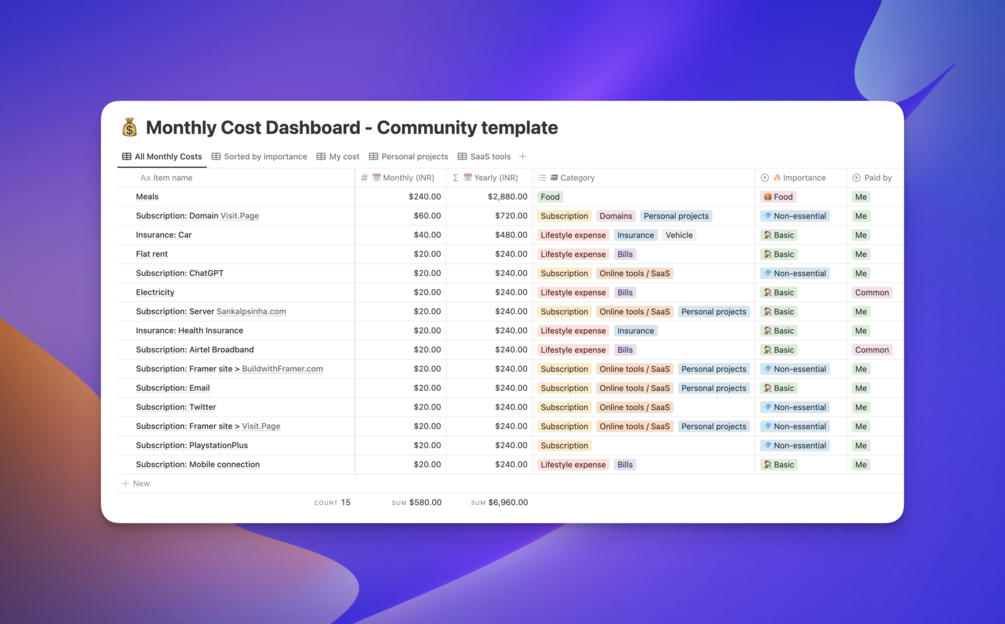The width and height of the screenshot is (1005, 624).
Task: Select Subscription: Mobile connection item name
Action: click(x=197, y=464)
